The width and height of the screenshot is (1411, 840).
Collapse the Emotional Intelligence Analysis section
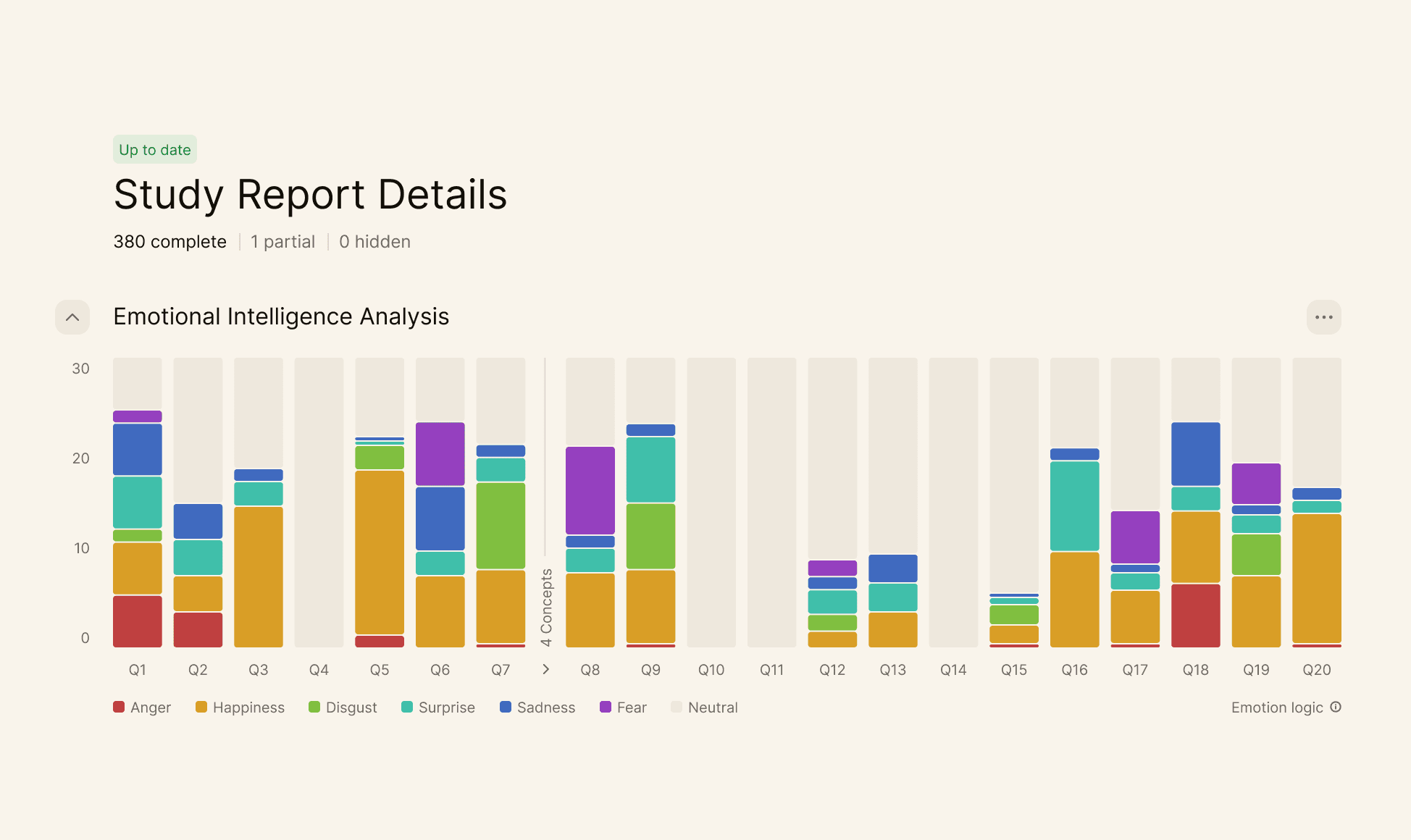tap(72, 317)
